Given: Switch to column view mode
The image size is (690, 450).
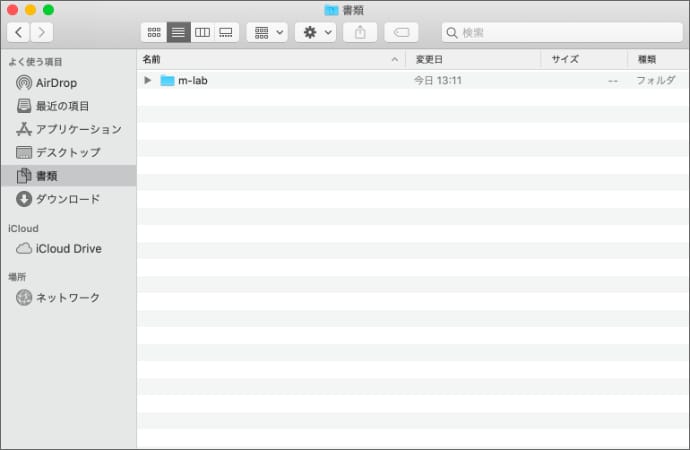Looking at the screenshot, I should click(x=202, y=32).
